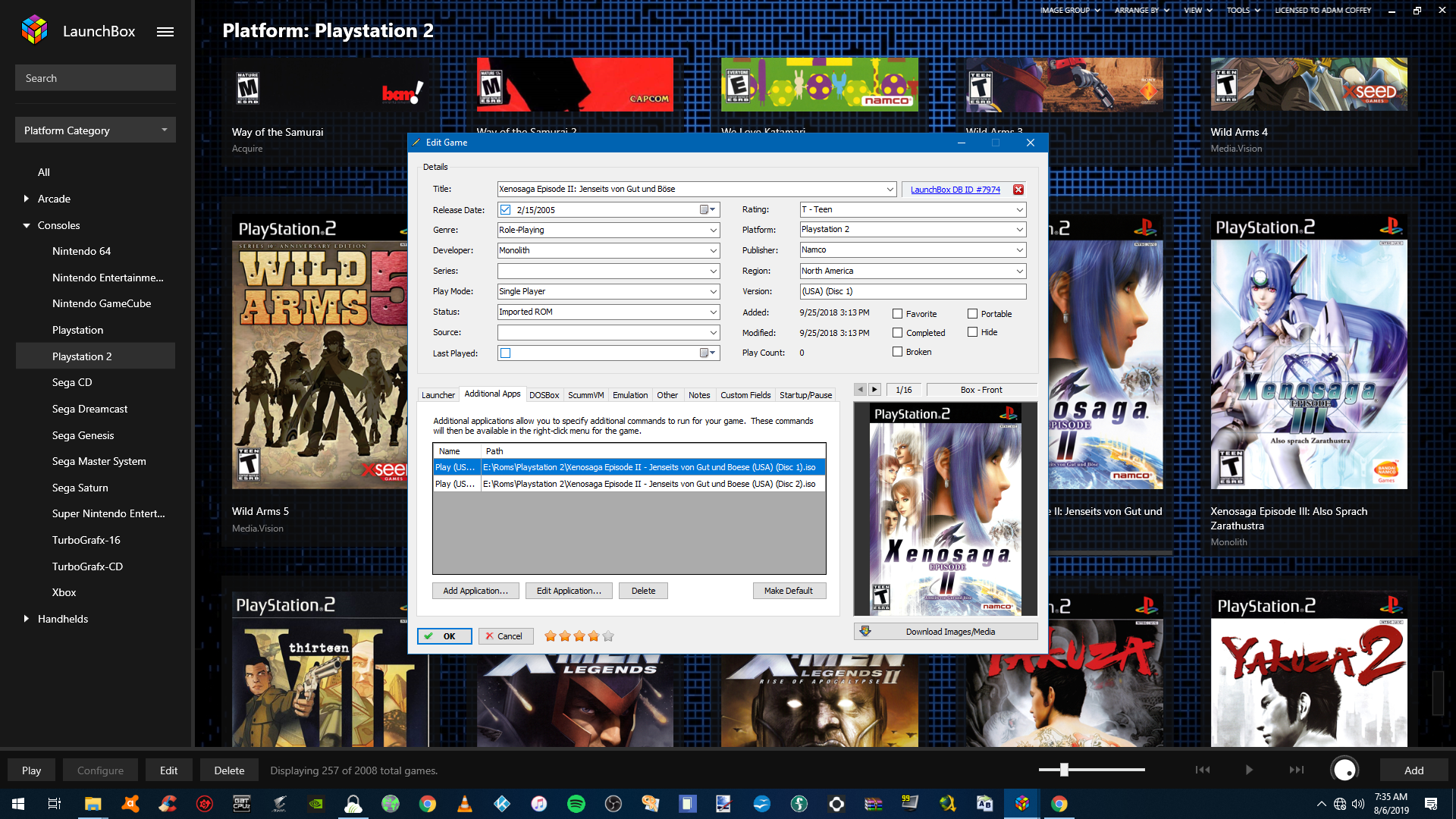
Task: Open the Release Date calendar picker
Action: [x=708, y=210]
